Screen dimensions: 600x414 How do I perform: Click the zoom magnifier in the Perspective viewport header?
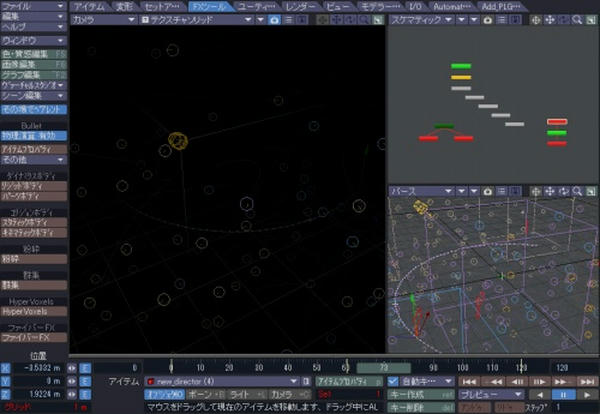click(577, 191)
